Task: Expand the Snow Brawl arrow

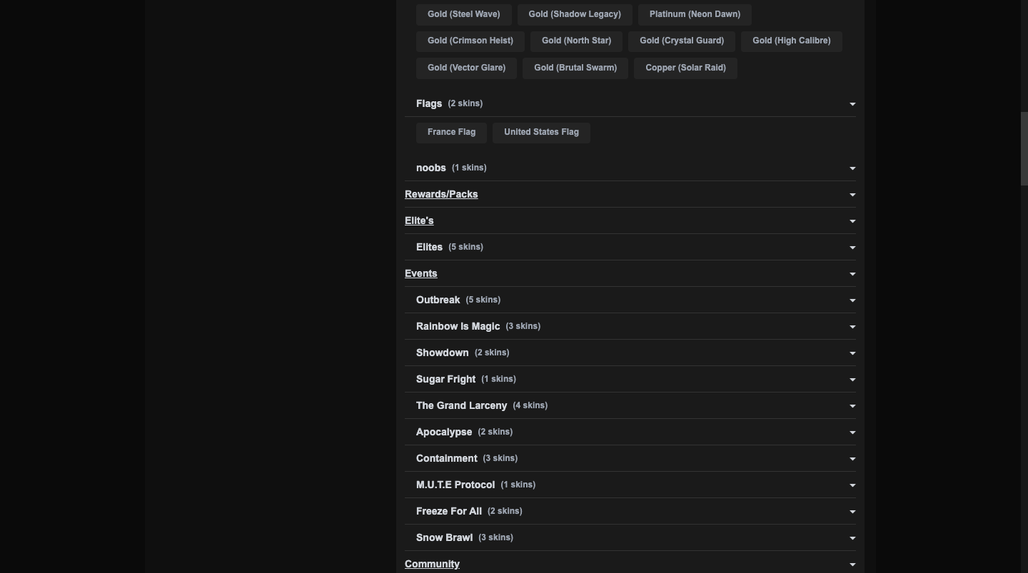Action: point(852,538)
